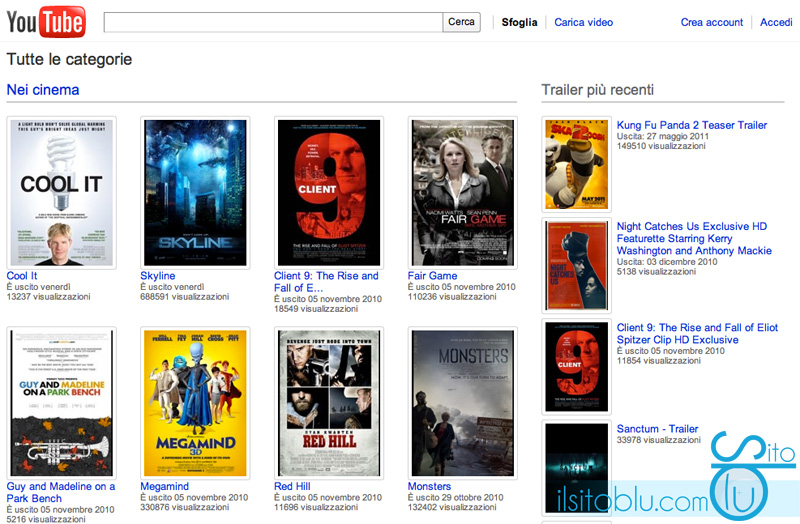Click the Fair Game title link

pos(432,276)
